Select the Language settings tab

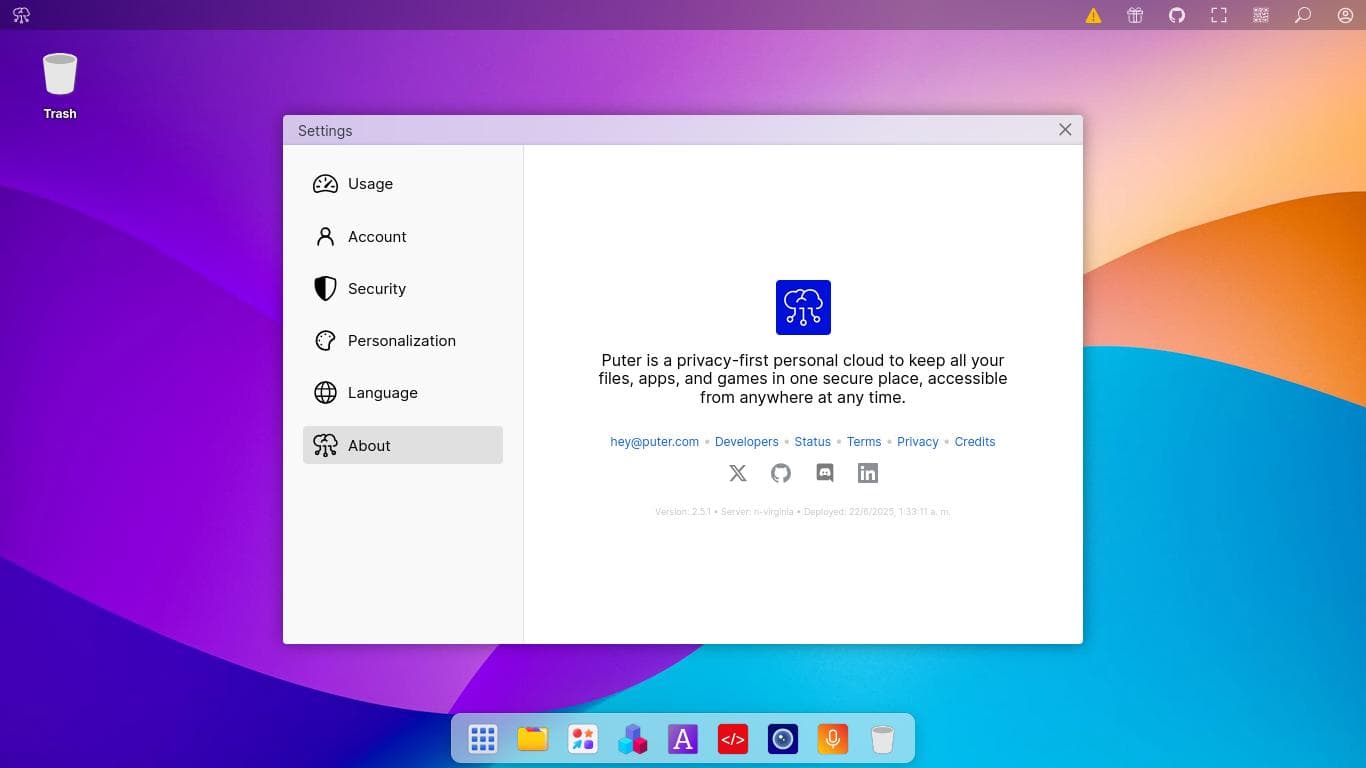(x=403, y=392)
